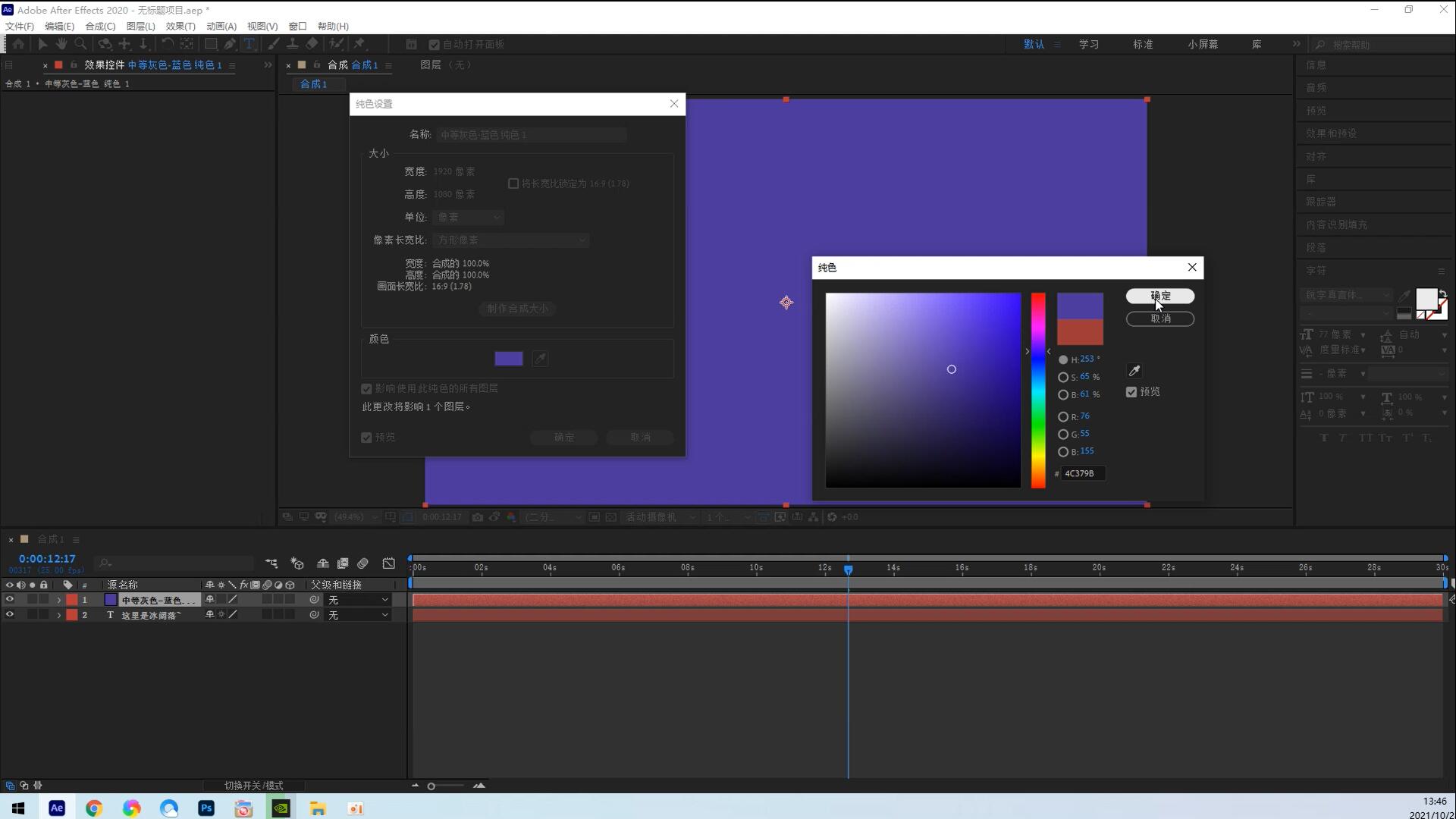Image resolution: width=1456 pixels, height=819 pixels.
Task: Expand layer 1 properties triangle
Action: pos(59,600)
